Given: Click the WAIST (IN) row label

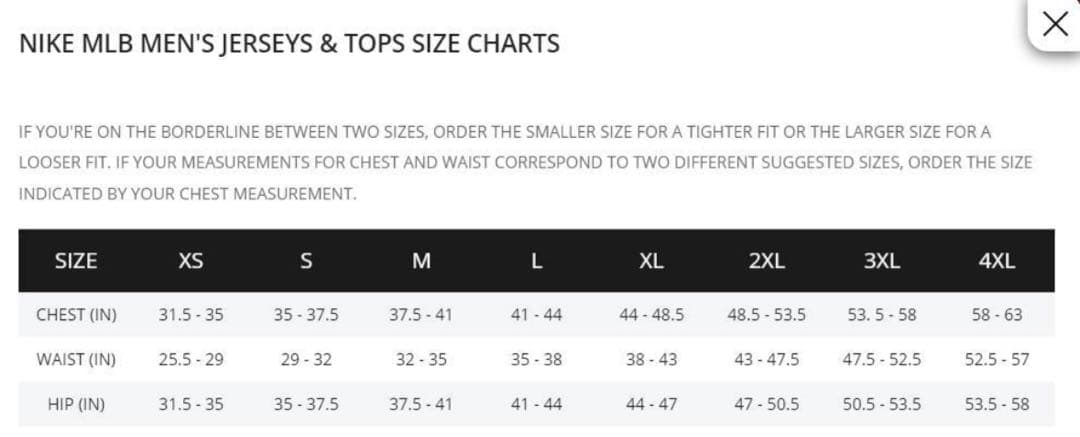Looking at the screenshot, I should pos(76,359).
